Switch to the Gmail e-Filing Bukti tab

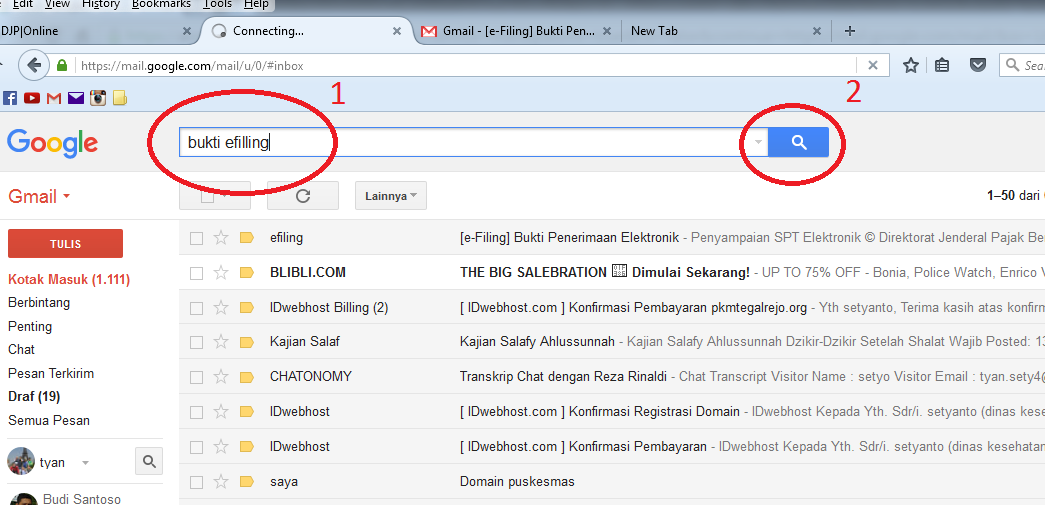(519, 31)
